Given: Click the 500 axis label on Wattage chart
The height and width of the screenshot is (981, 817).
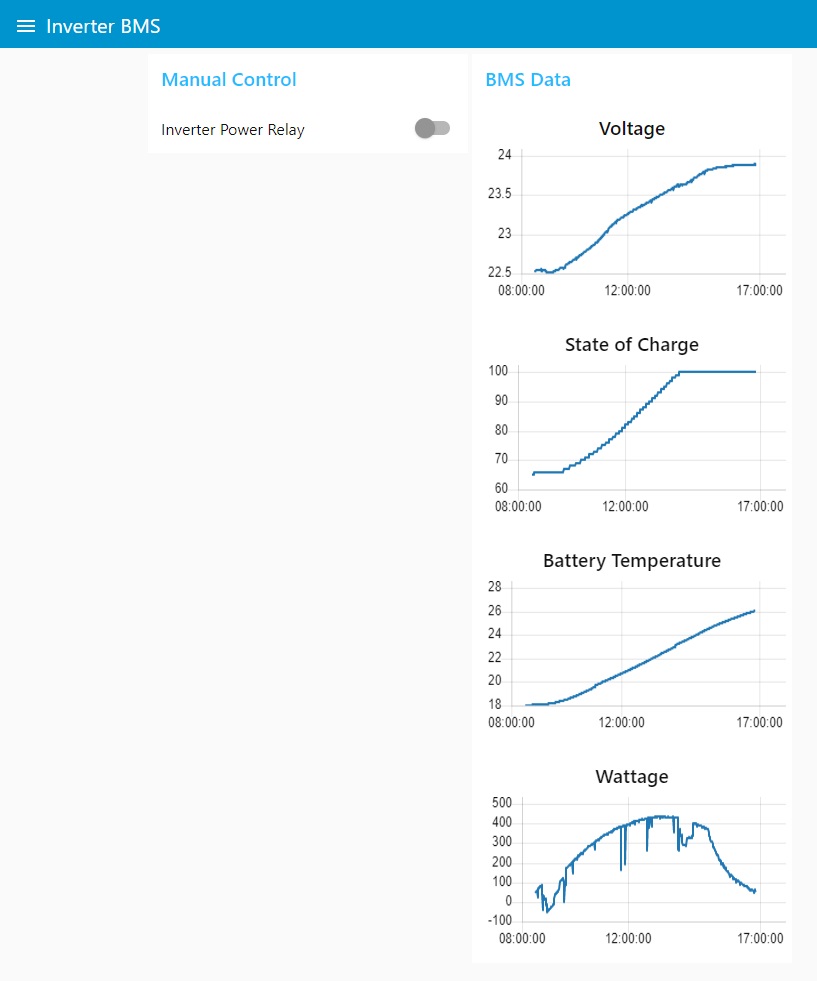Looking at the screenshot, I should point(502,803).
